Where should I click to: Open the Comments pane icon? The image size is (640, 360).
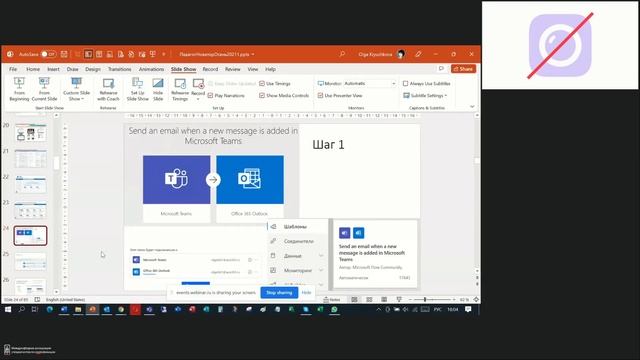[441, 69]
